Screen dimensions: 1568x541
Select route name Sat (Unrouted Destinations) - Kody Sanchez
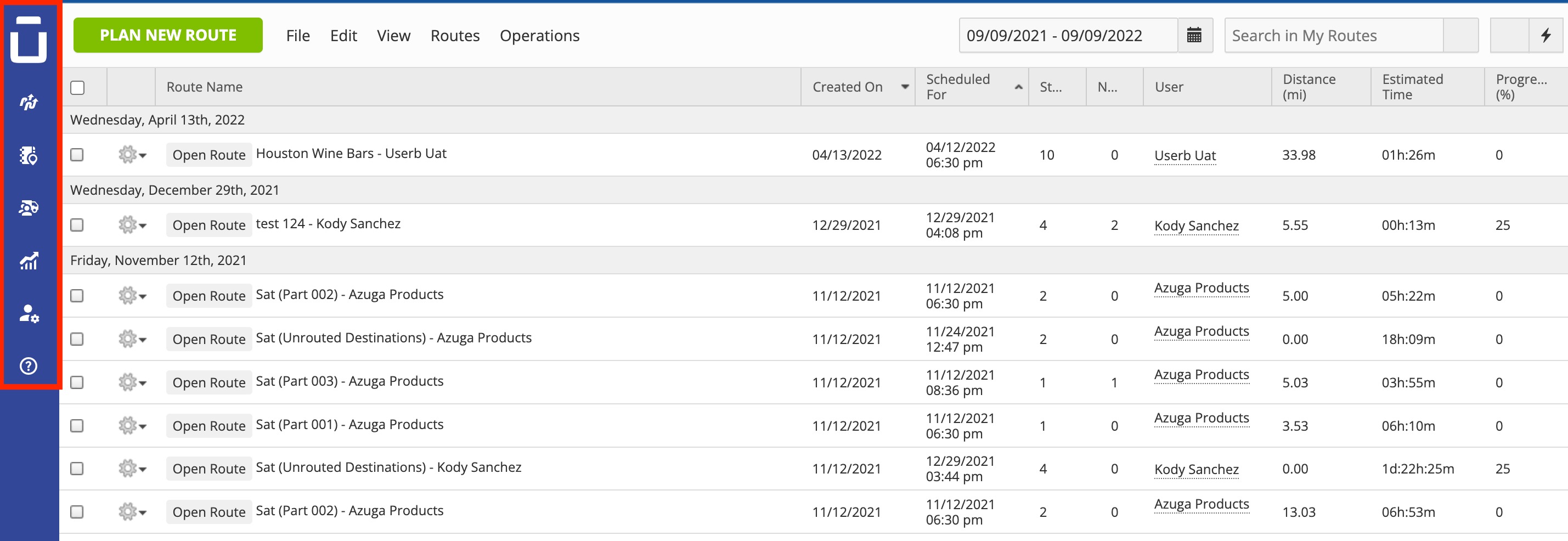click(388, 467)
